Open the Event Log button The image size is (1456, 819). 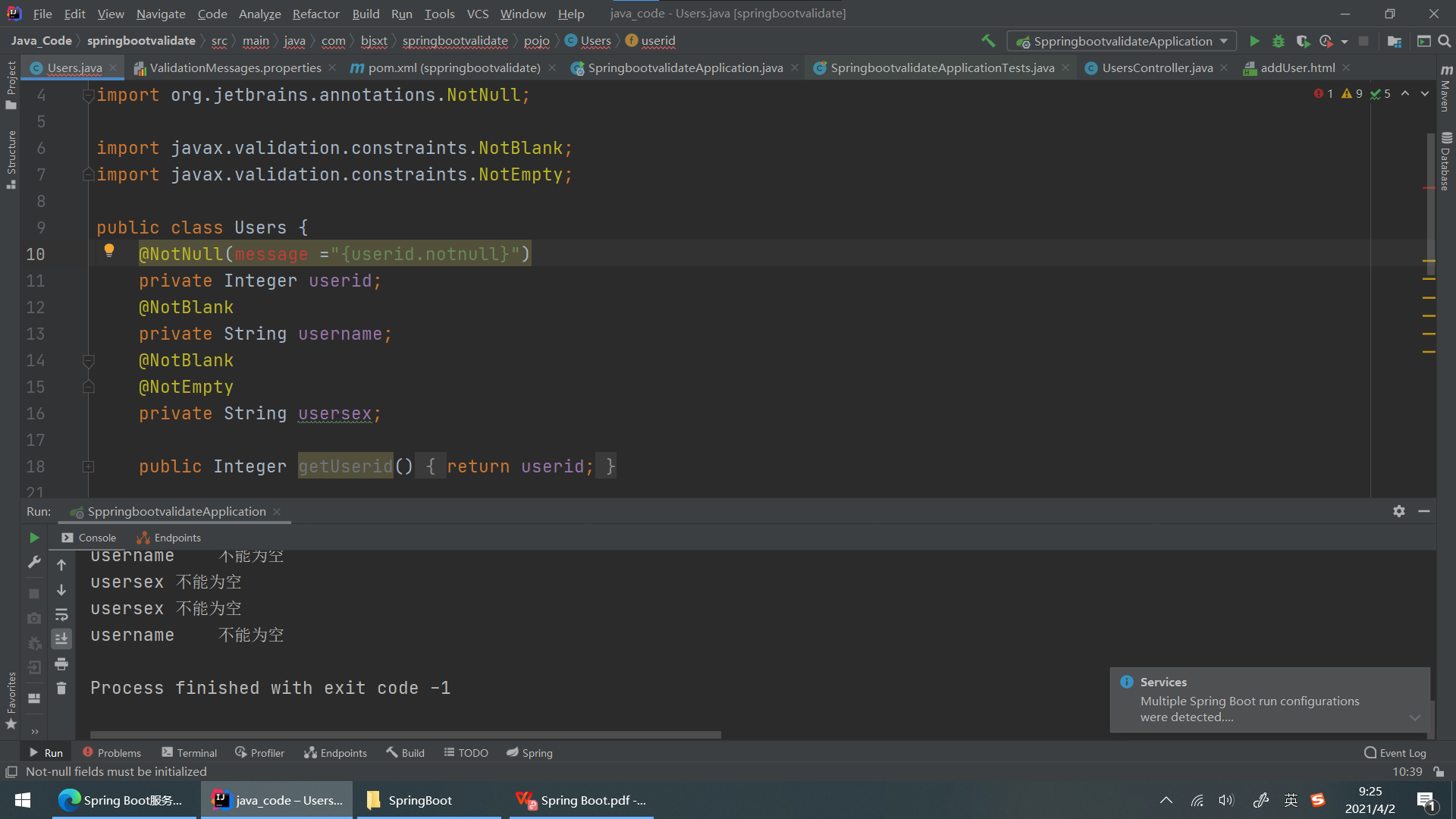coord(1395,752)
